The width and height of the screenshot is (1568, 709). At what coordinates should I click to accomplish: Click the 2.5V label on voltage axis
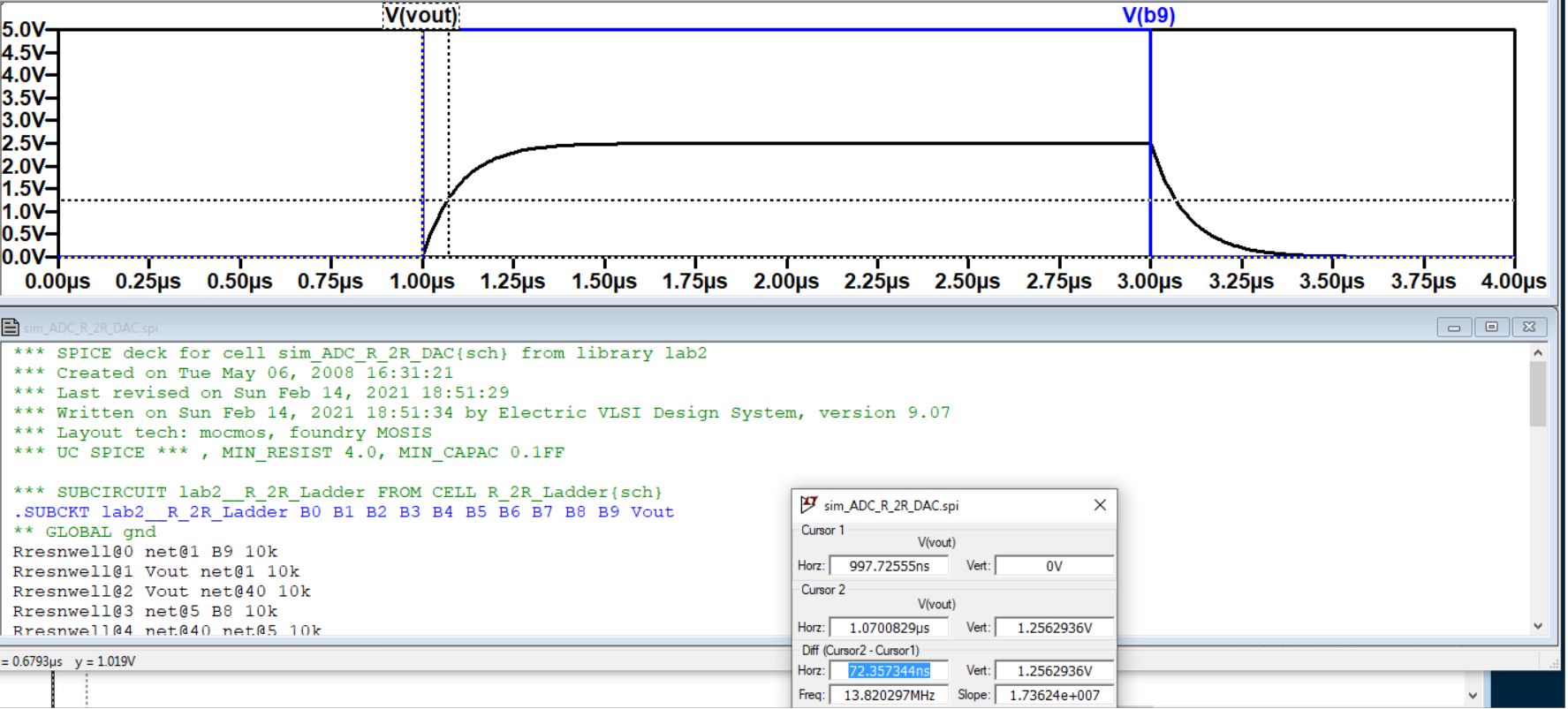tap(23, 143)
